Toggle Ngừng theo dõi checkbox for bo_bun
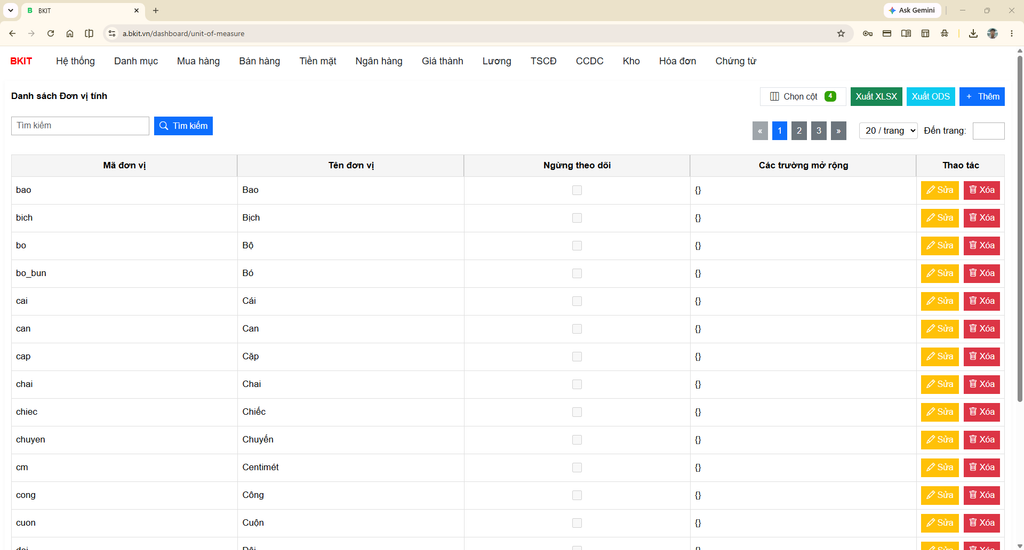This screenshot has width=1024, height=550. [577, 273]
